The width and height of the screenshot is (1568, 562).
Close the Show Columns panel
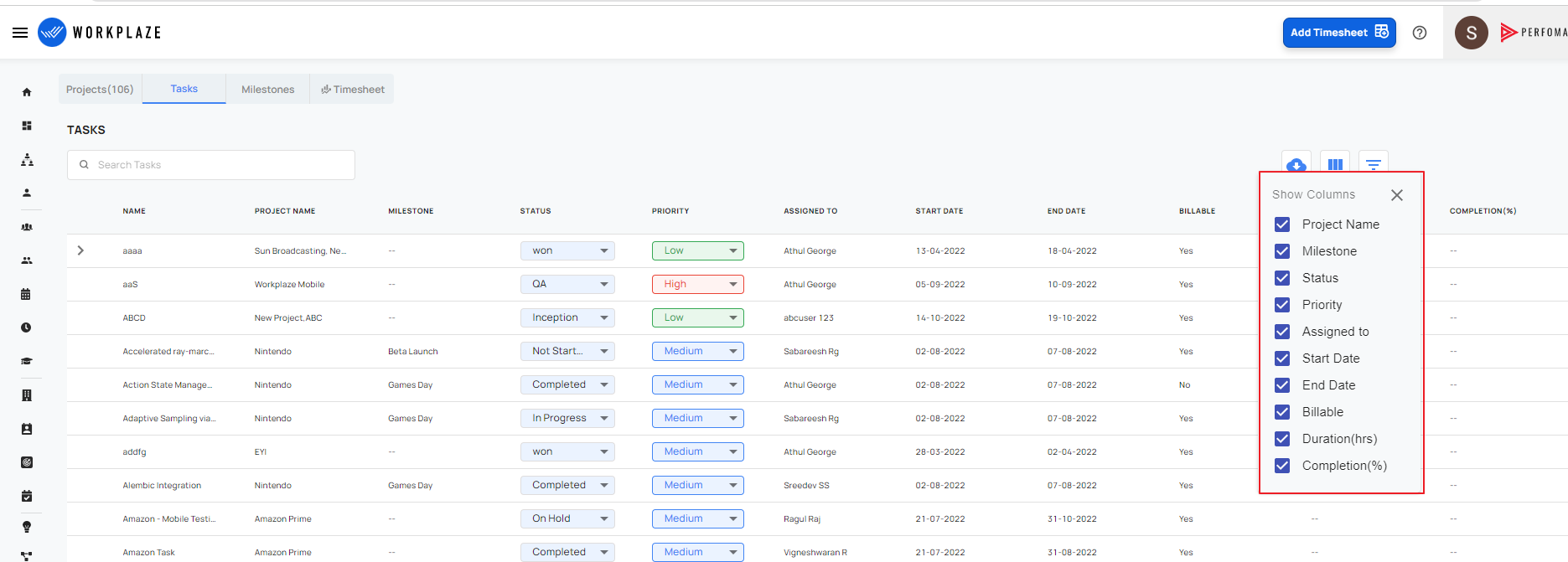point(1397,195)
